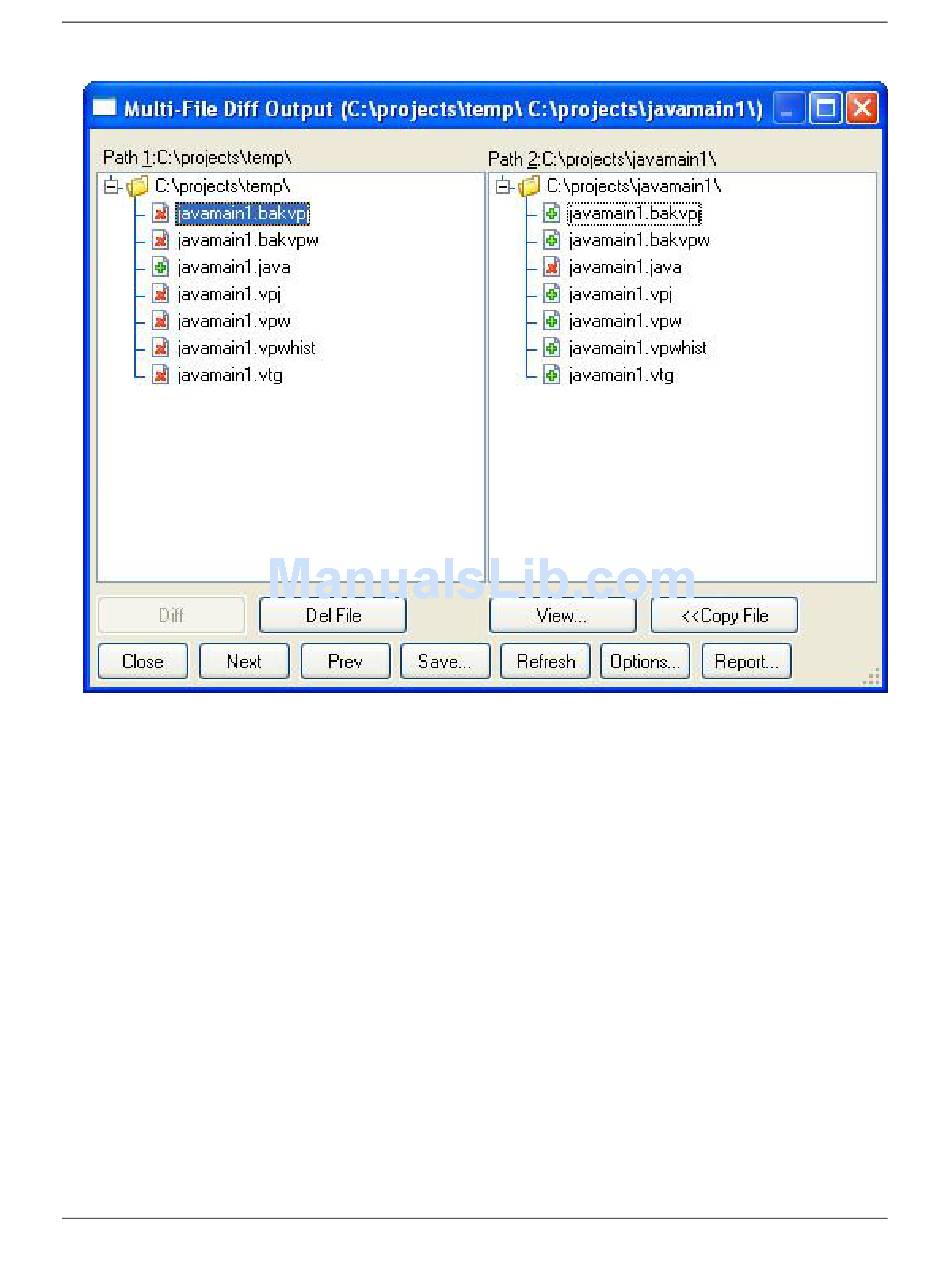Select javamain1.bakvpw in the Path 1 tree
This screenshot has height=1267, width=950.
click(248, 240)
